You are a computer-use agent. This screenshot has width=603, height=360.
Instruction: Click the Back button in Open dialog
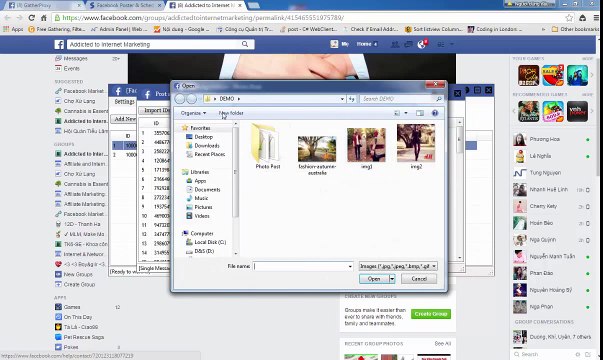coord(180,99)
